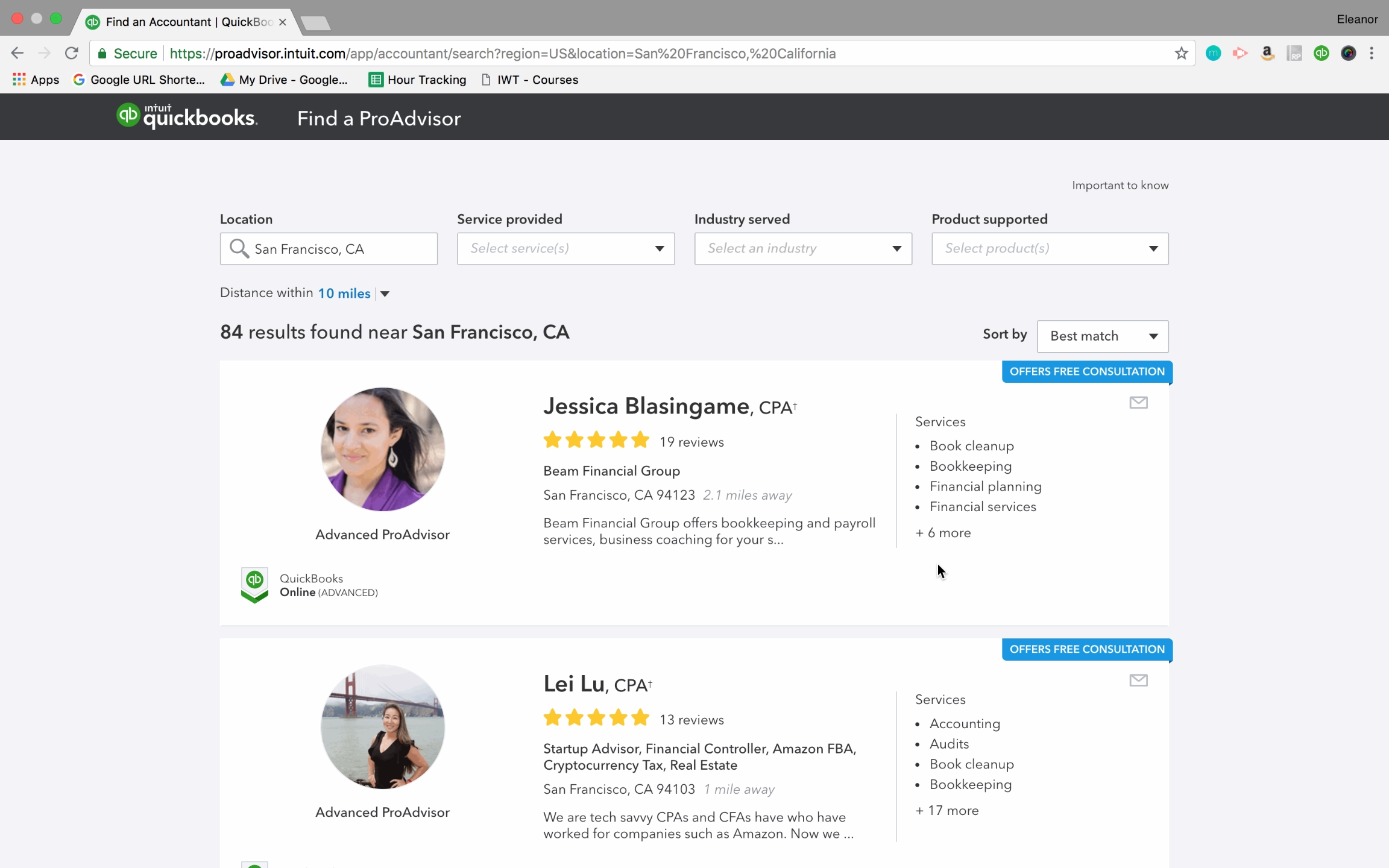Click Audits in Lei Lu's services
Image resolution: width=1389 pixels, height=868 pixels.
(949, 744)
